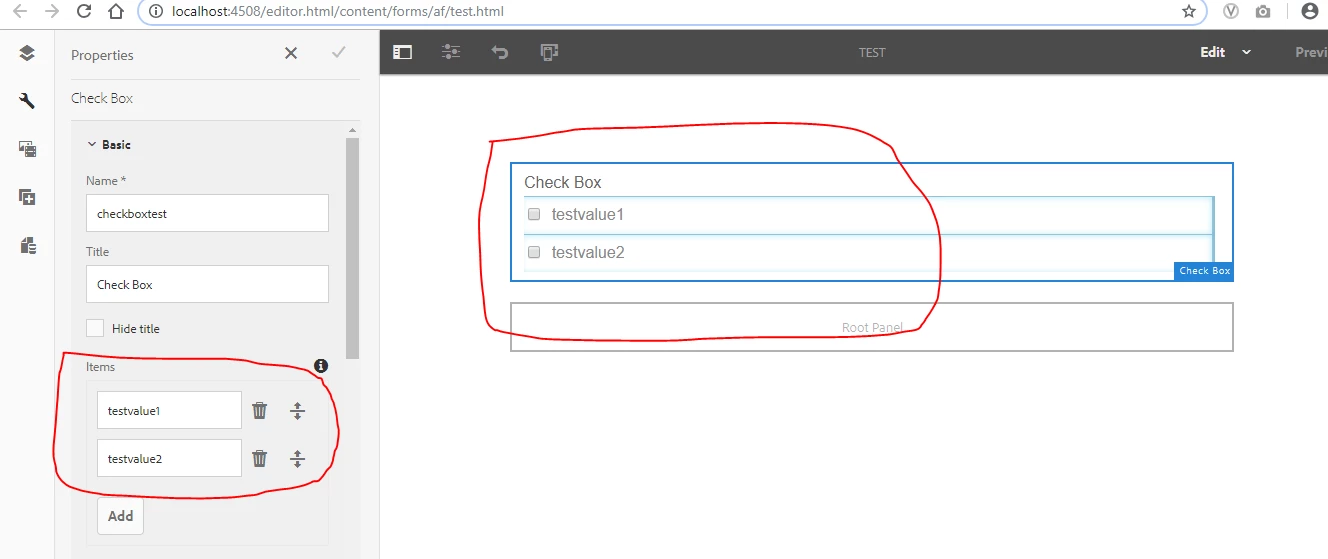Open the camera capture extension icon
The height and width of the screenshot is (559, 1328).
coord(1264,12)
